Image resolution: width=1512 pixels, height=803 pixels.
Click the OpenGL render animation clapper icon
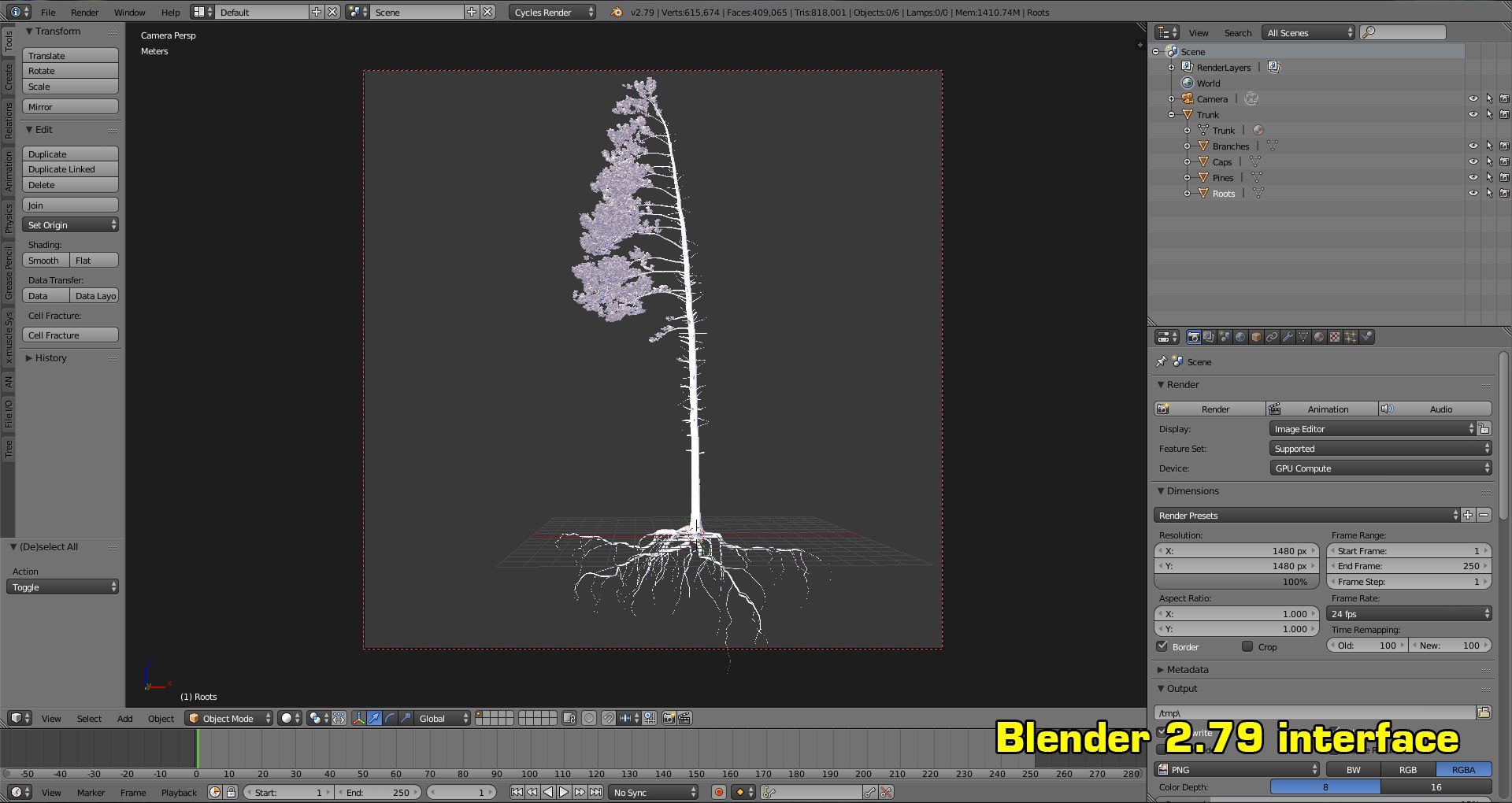tap(684, 718)
